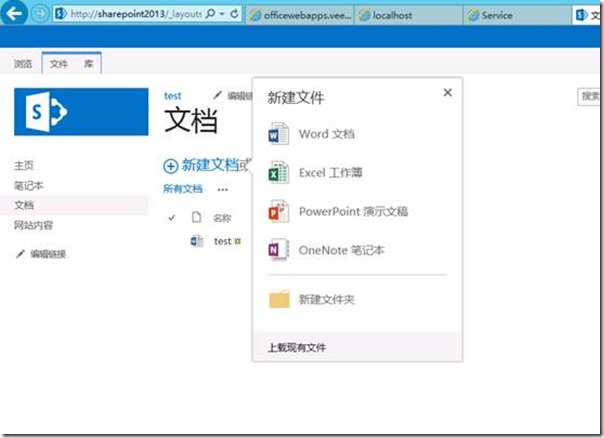Viewport: 604px width, 438px height.
Task: Click the plus icon for 新建文档
Action: tap(170, 166)
